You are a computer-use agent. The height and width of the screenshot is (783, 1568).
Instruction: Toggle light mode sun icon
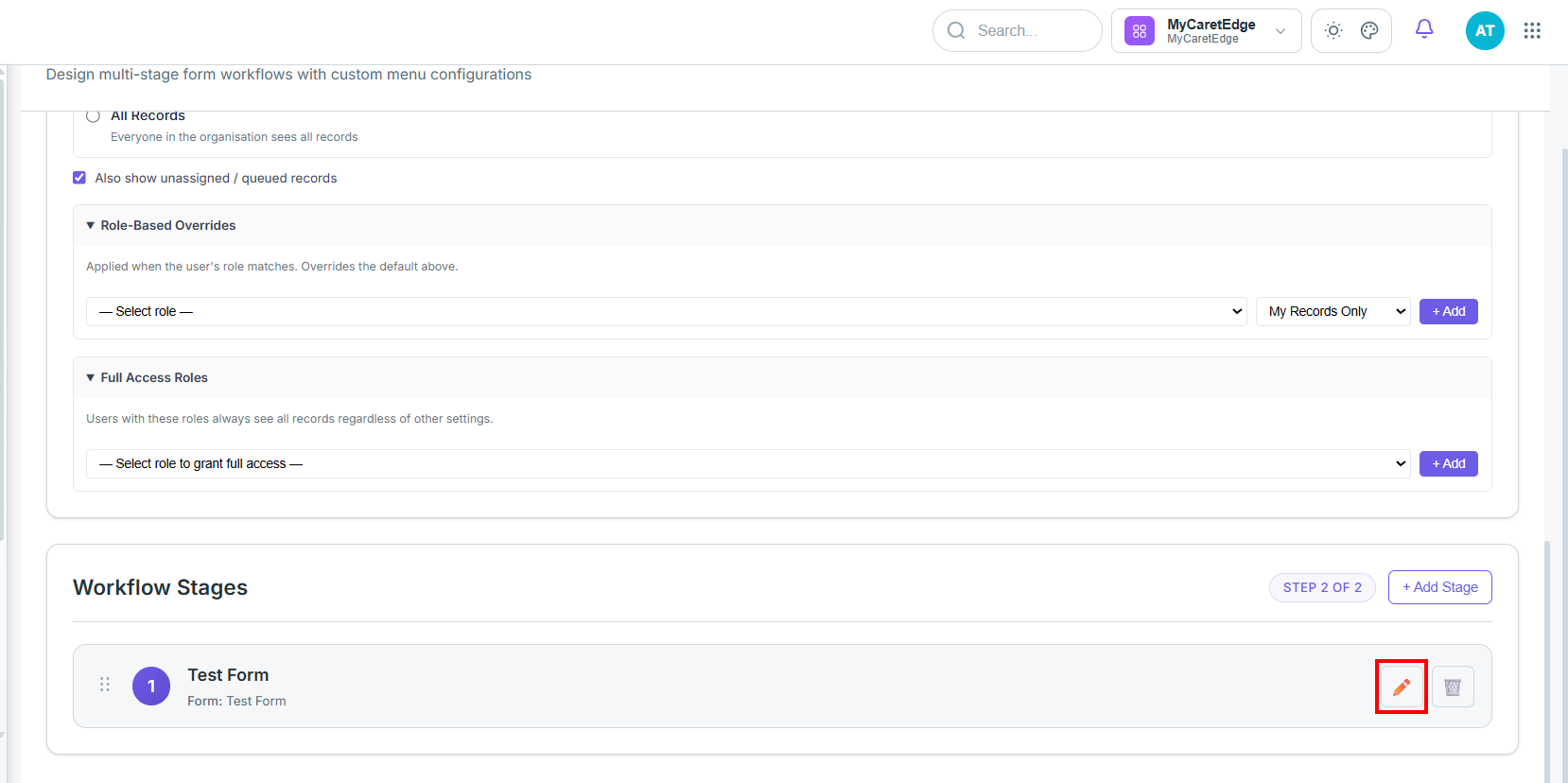pyautogui.click(x=1333, y=30)
